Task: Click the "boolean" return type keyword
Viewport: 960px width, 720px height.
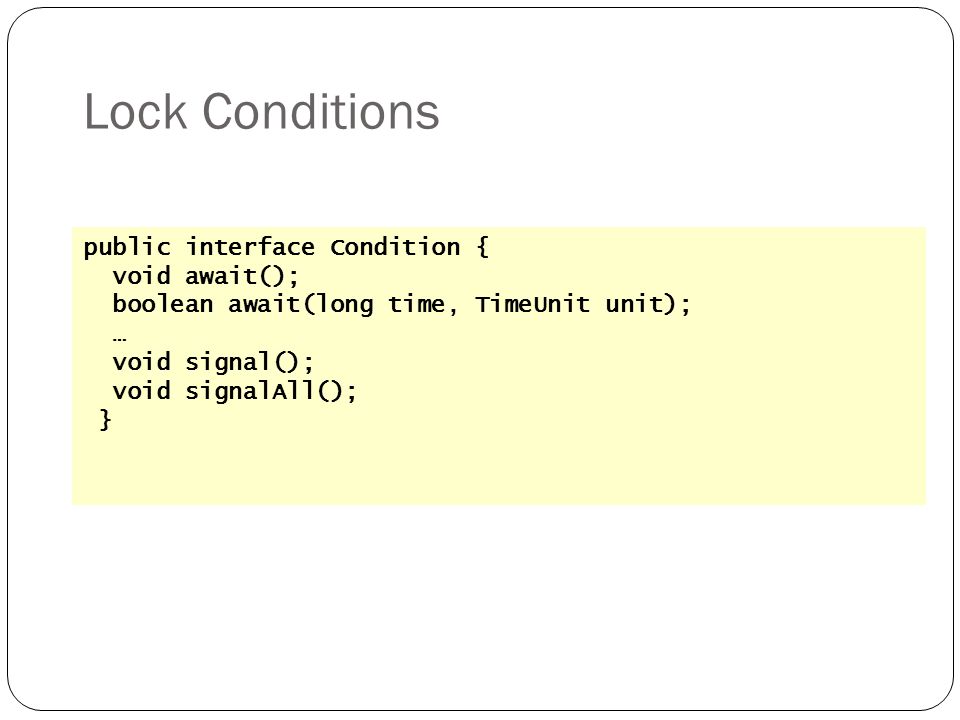Action: pos(163,304)
